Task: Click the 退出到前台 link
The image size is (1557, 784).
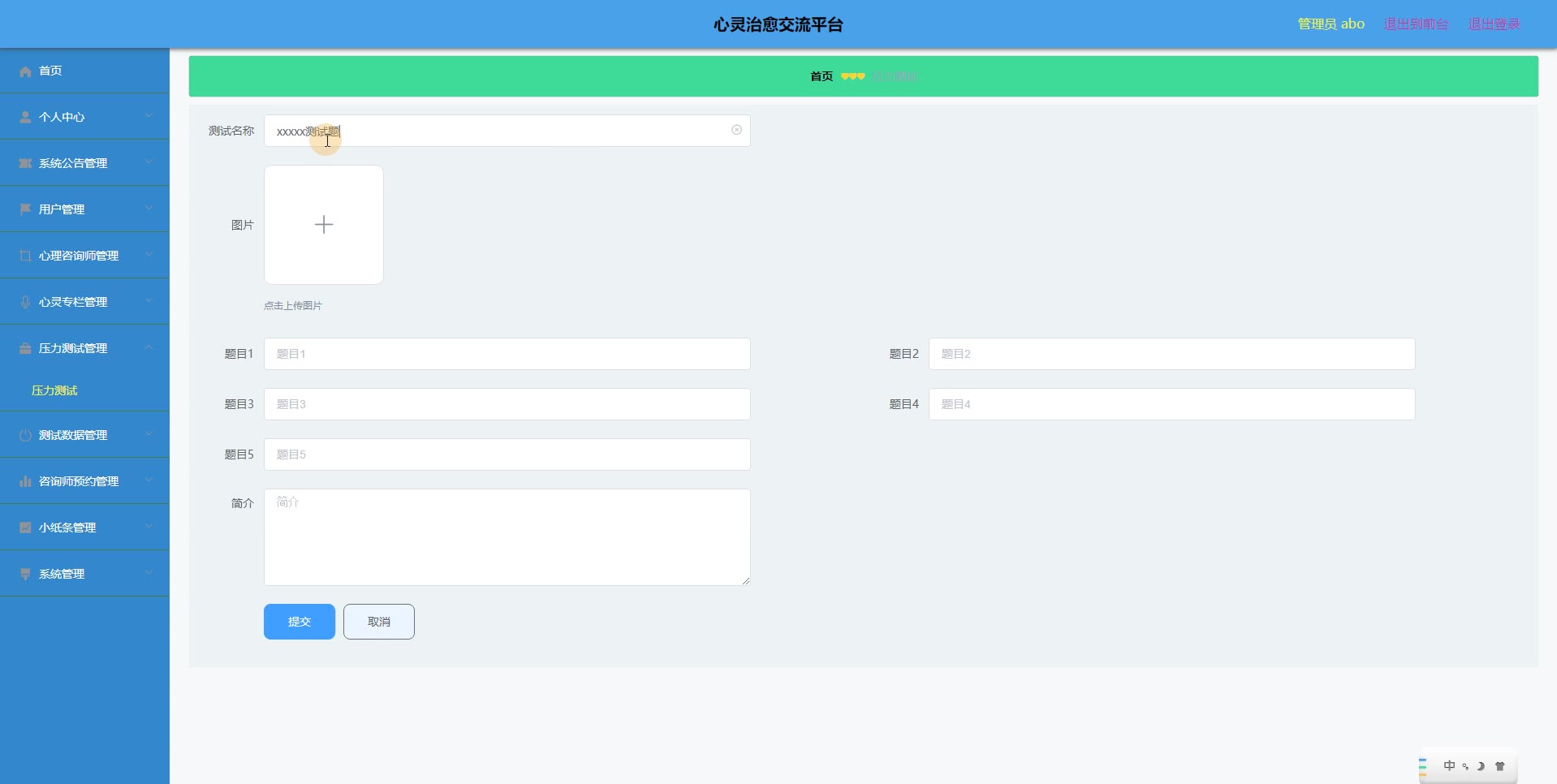Action: pyautogui.click(x=1416, y=24)
